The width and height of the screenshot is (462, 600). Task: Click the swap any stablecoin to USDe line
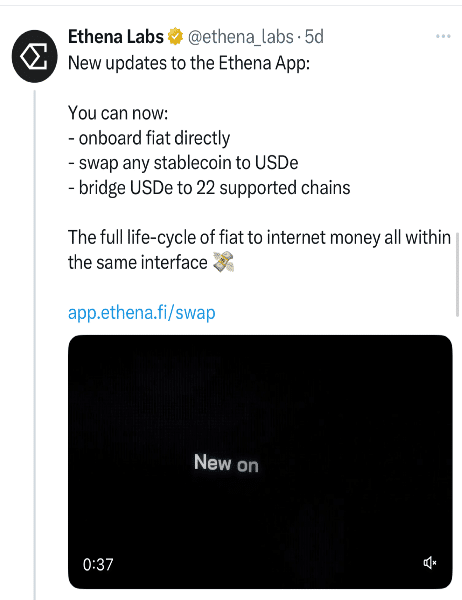(x=183, y=163)
